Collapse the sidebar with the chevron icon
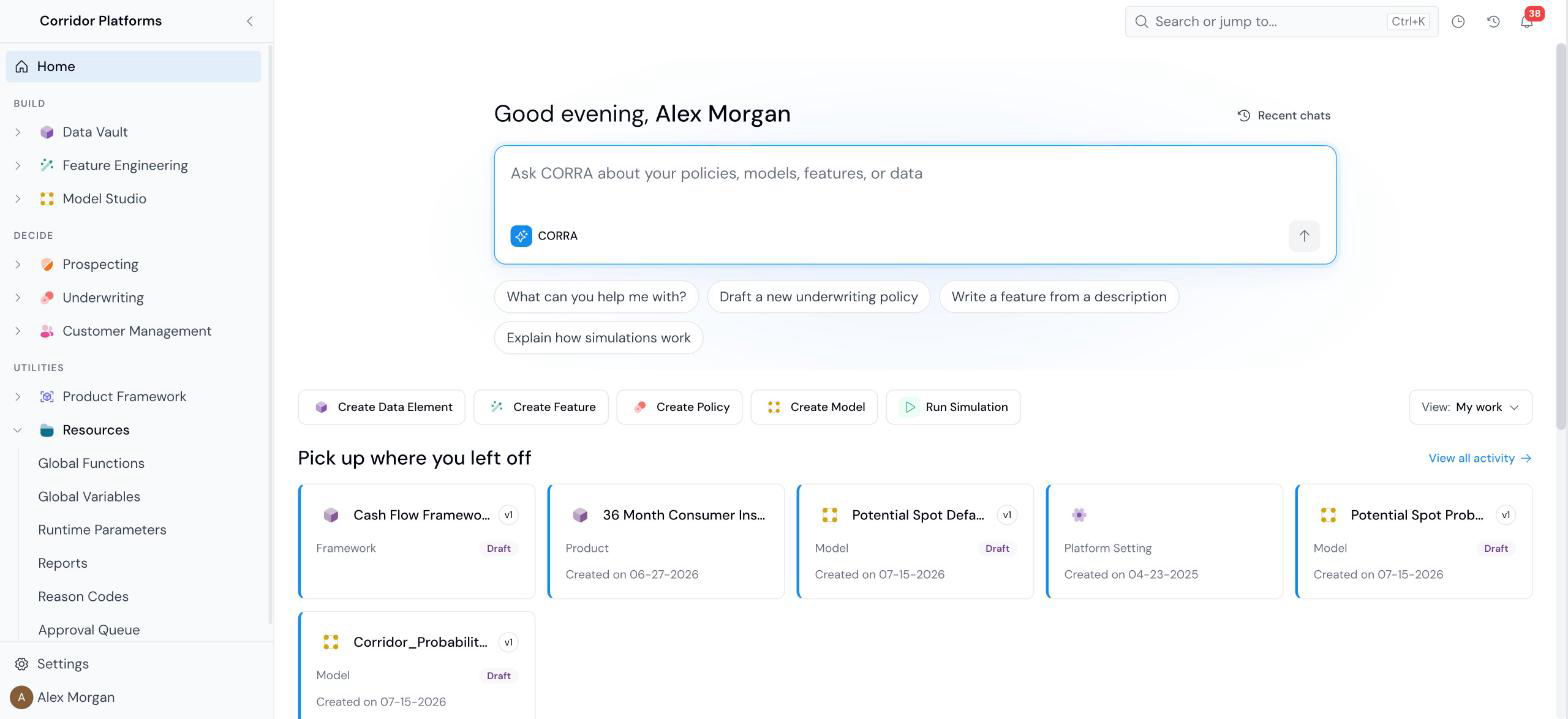Image resolution: width=1568 pixels, height=719 pixels. pyautogui.click(x=249, y=21)
